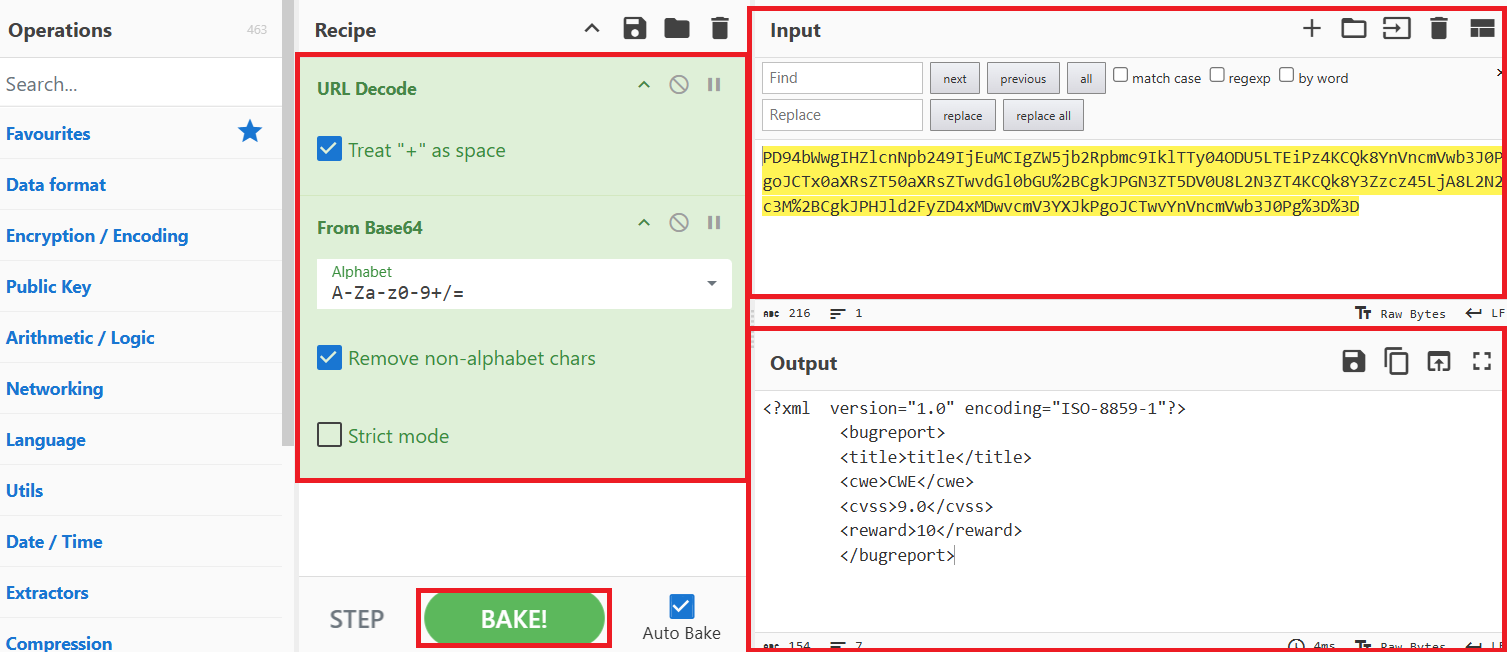Pause at the From Base64 operation

pyautogui.click(x=714, y=223)
